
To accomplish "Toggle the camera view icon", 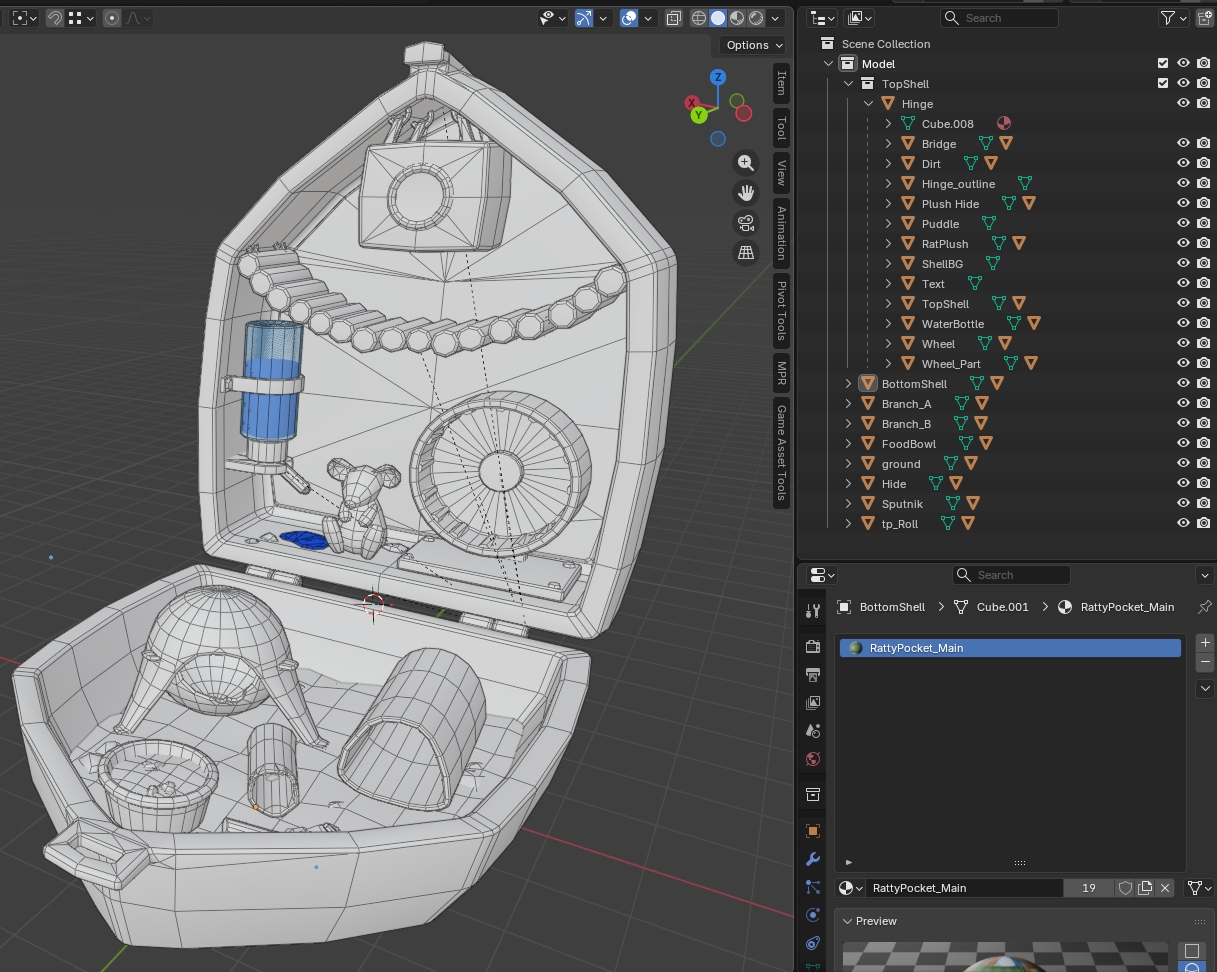I will pos(745,223).
